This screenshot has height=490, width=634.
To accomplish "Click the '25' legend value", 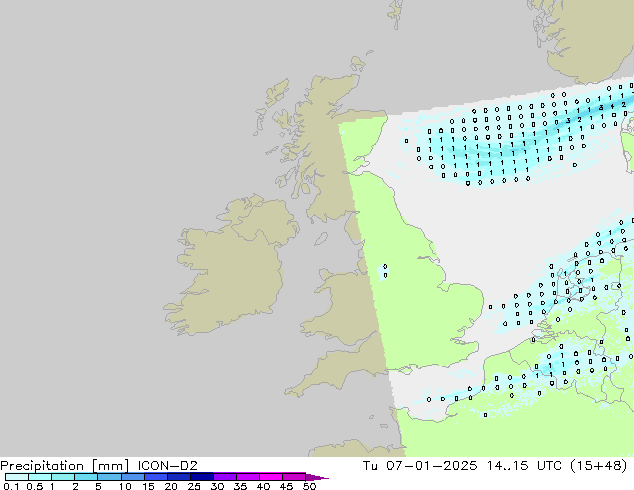I will click(x=194, y=486).
